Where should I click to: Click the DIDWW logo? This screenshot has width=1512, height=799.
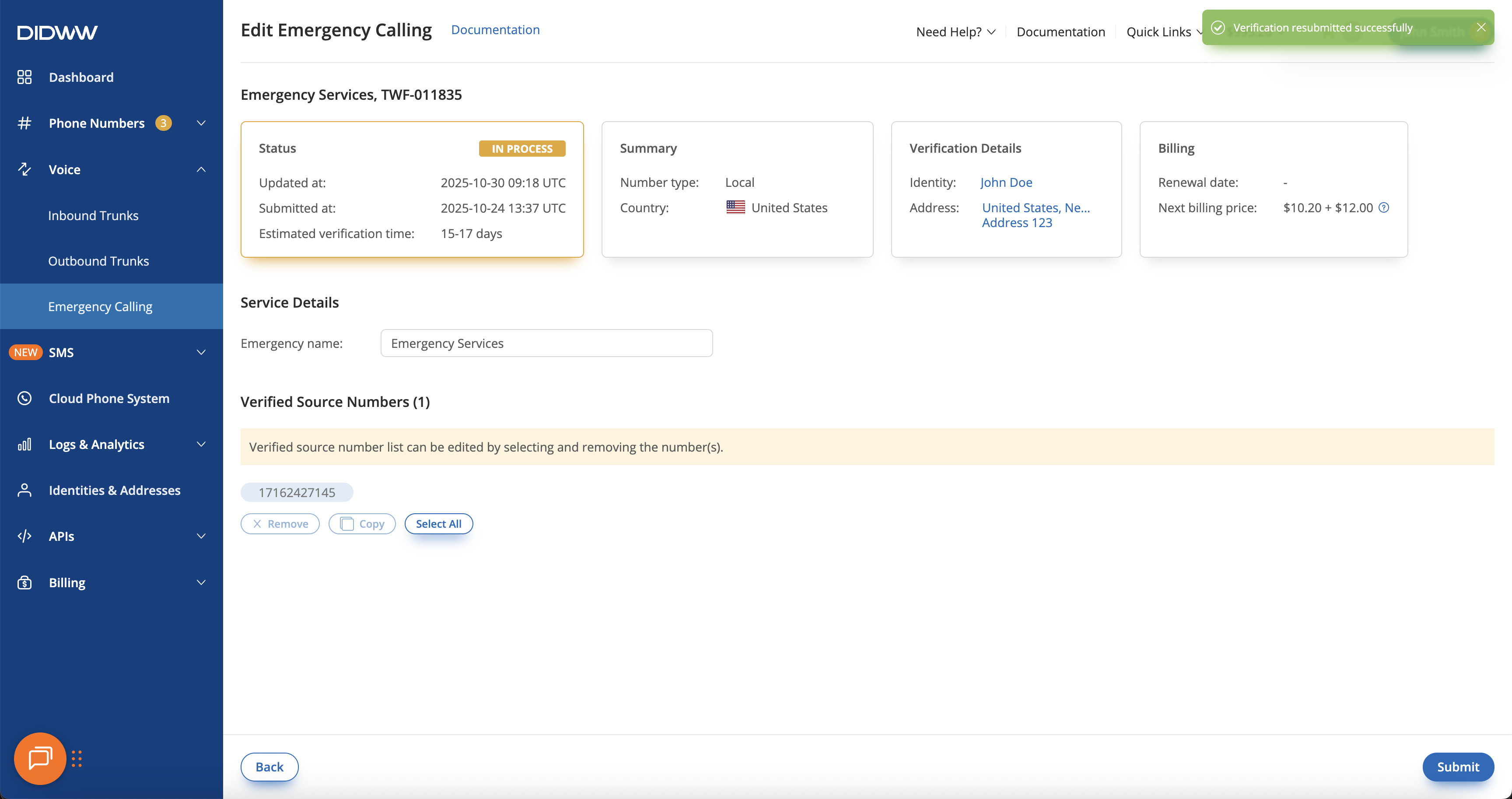tap(57, 32)
